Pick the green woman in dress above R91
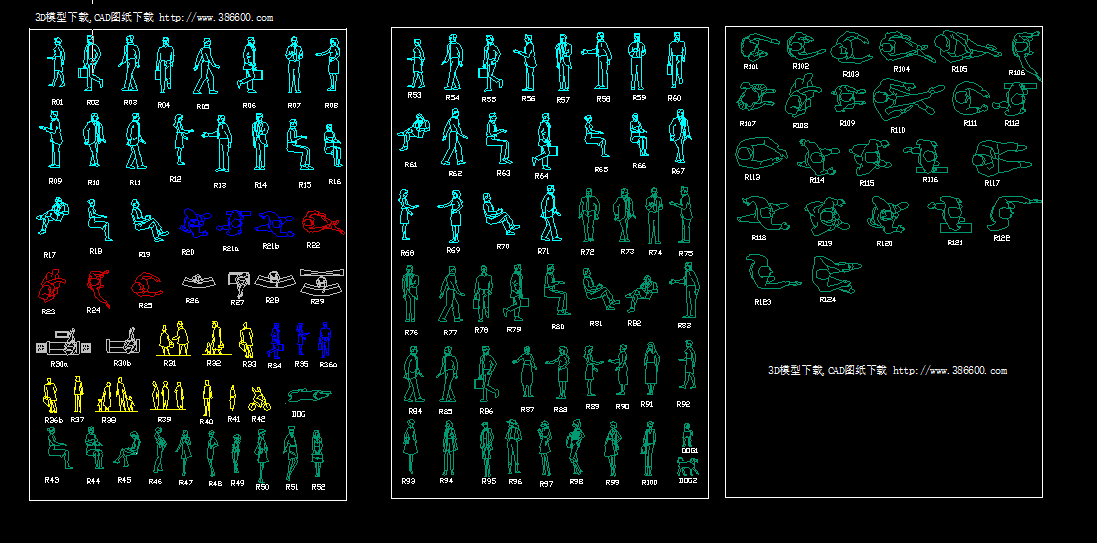The height and width of the screenshot is (543, 1097). [651, 368]
